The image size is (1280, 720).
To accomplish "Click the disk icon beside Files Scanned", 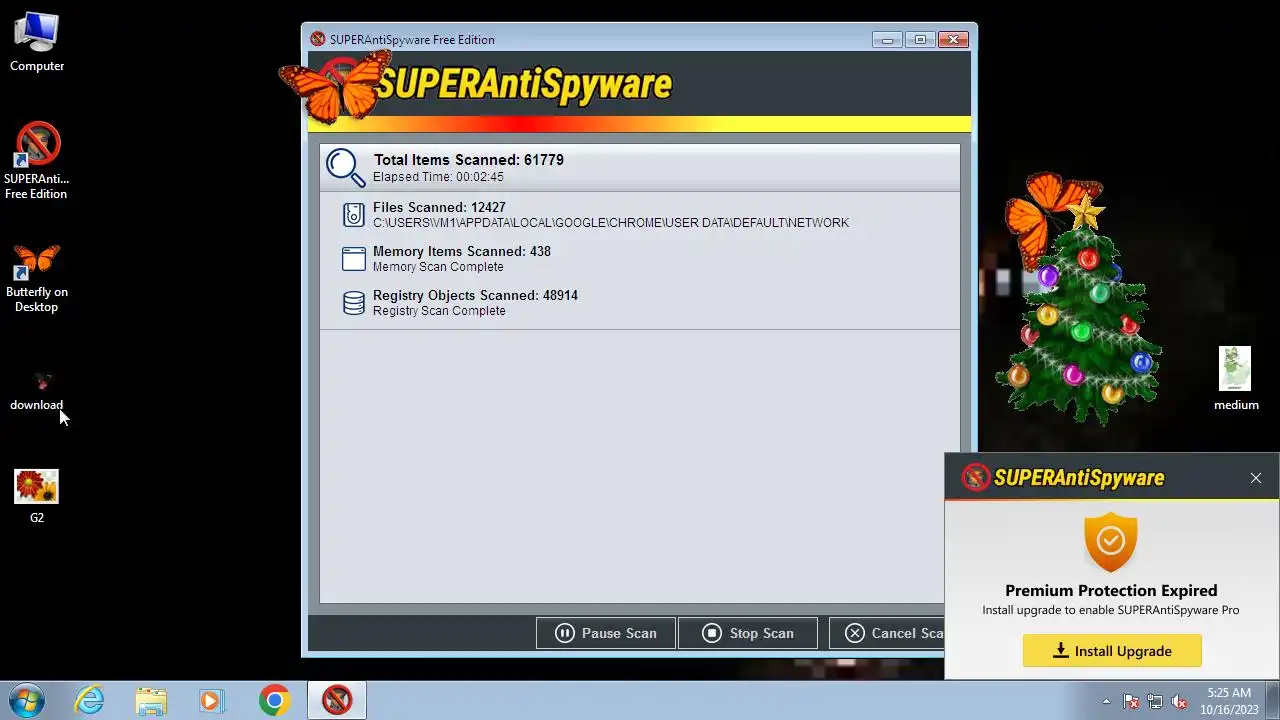I will (x=354, y=215).
